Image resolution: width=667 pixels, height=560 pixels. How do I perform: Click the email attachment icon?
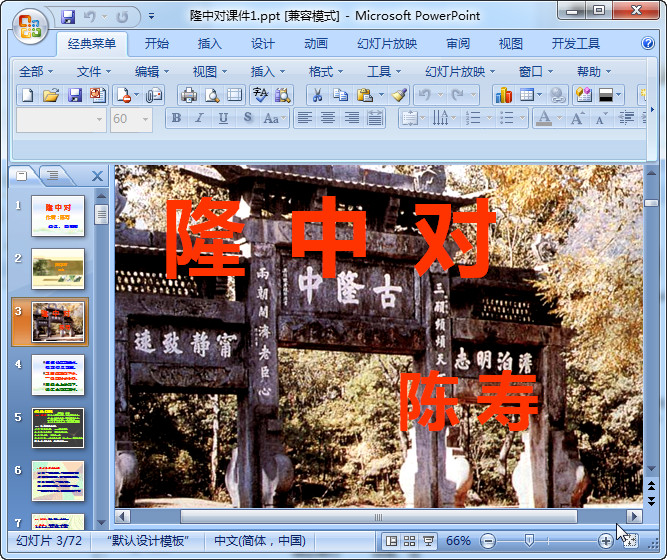click(x=154, y=95)
